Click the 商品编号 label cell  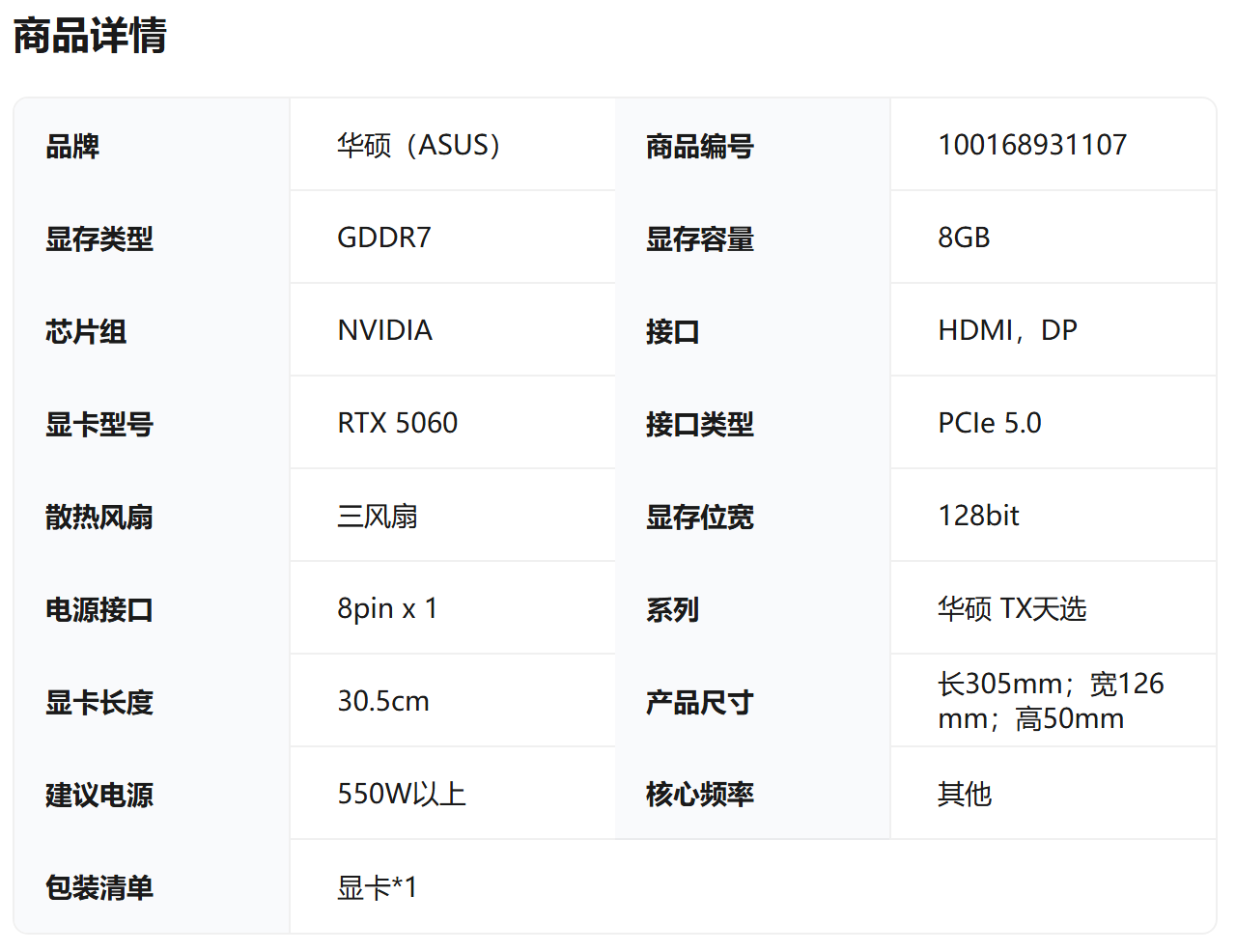(x=699, y=147)
